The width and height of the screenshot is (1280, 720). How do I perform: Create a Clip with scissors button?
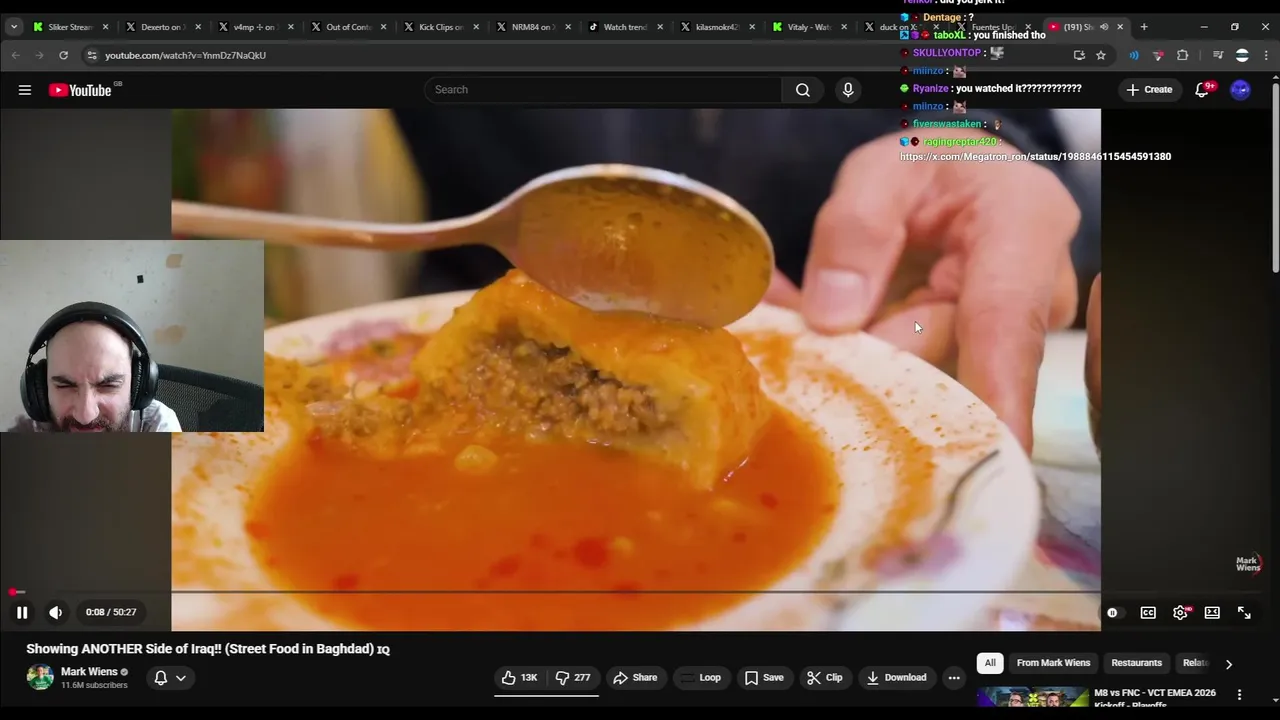click(825, 678)
